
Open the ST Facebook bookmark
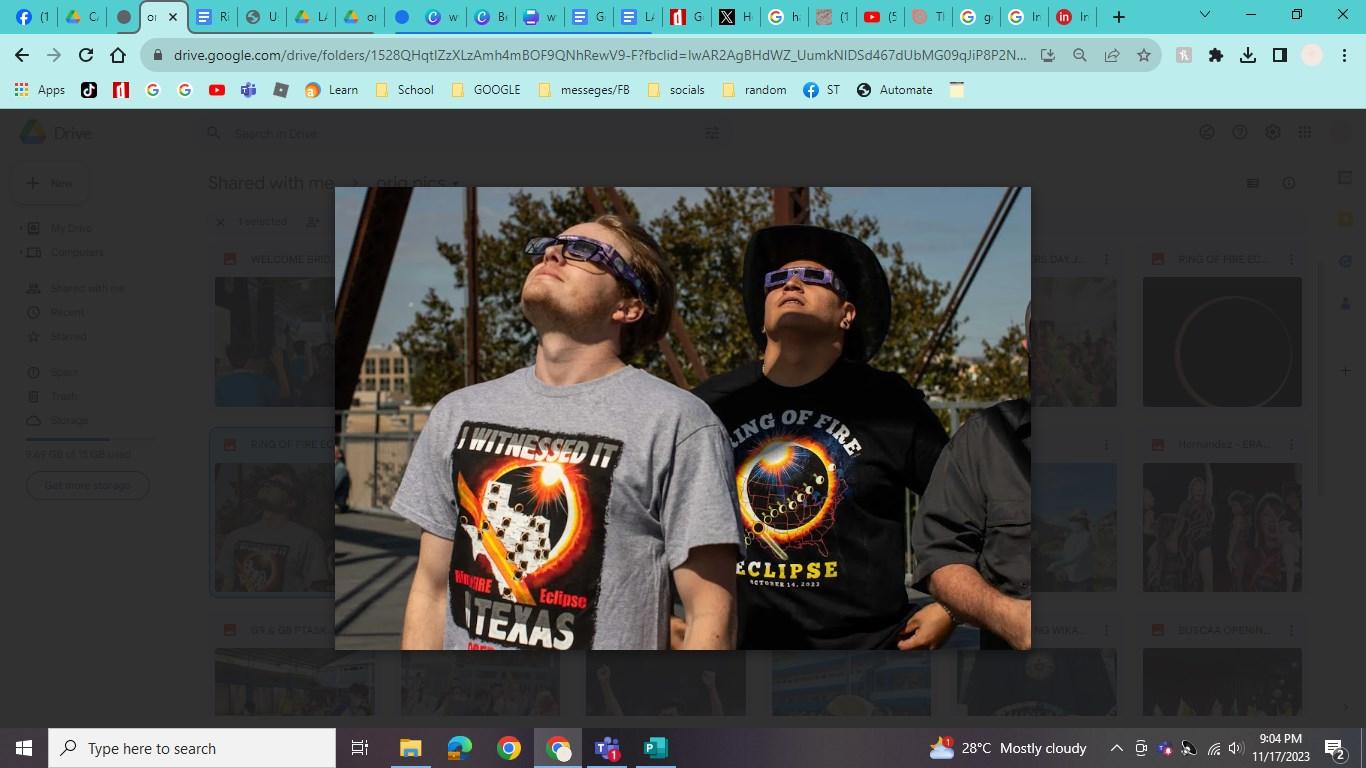[822, 90]
